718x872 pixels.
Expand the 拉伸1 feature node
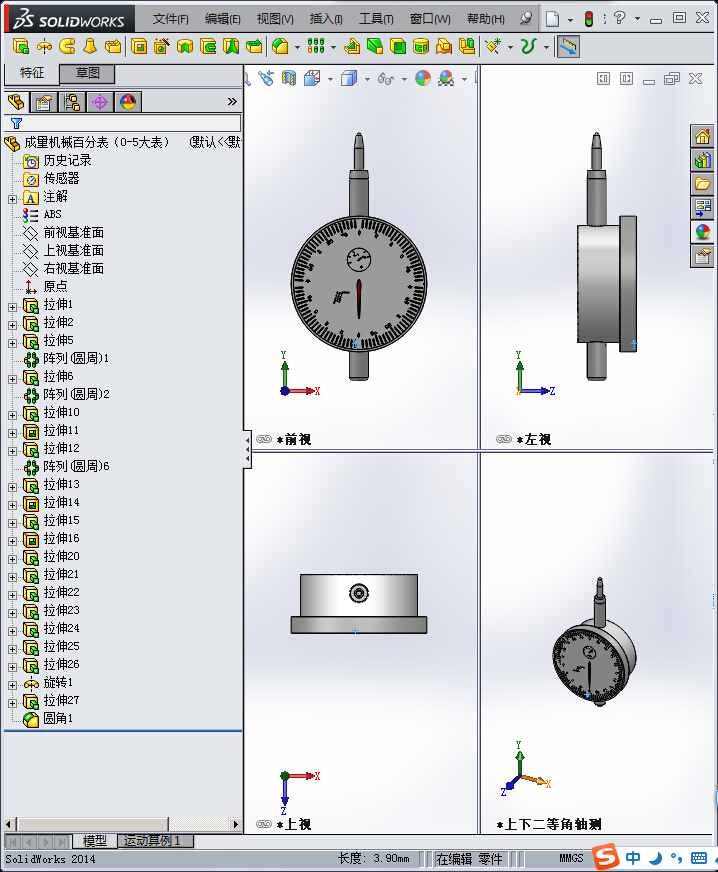tap(12, 306)
